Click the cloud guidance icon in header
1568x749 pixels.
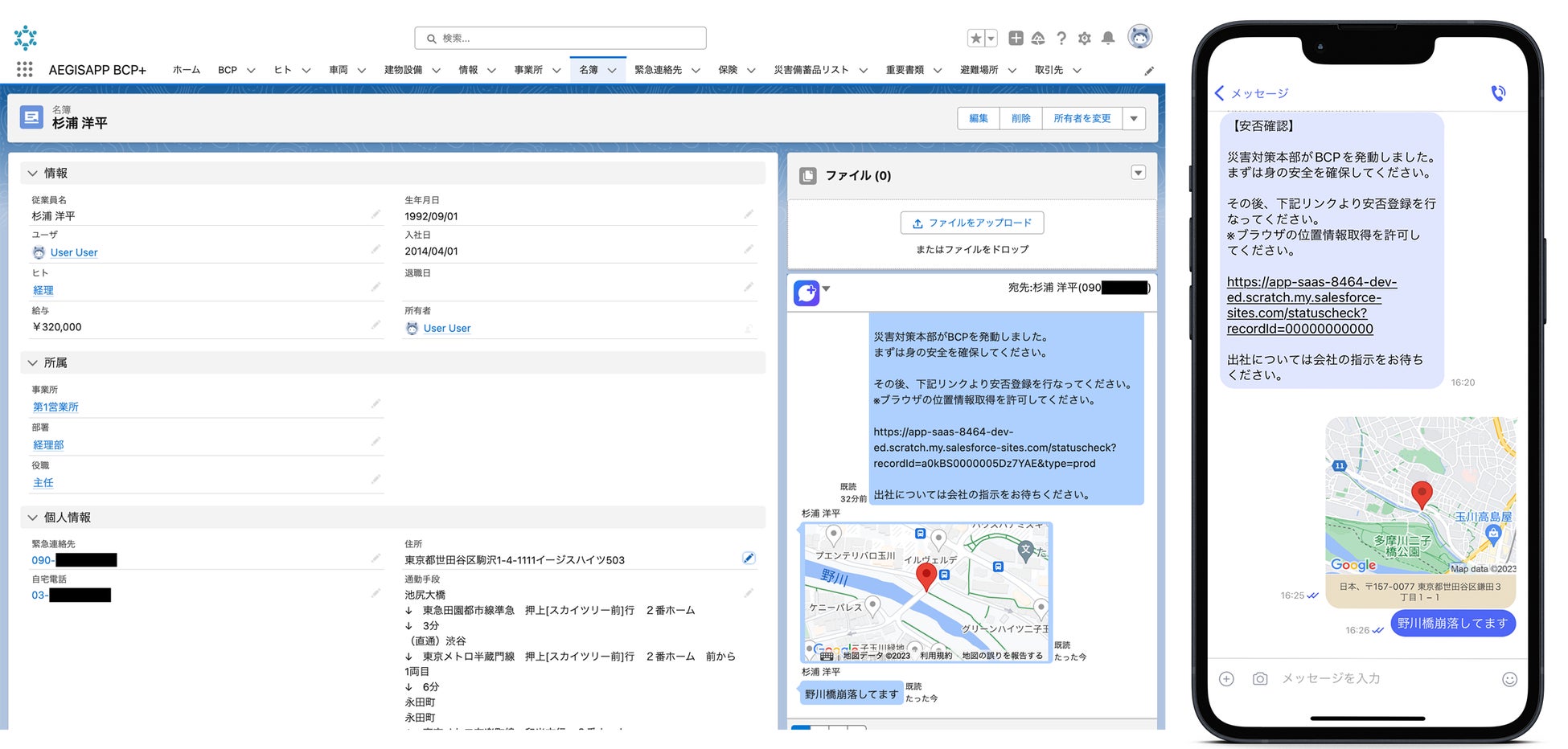pyautogui.click(x=1038, y=38)
